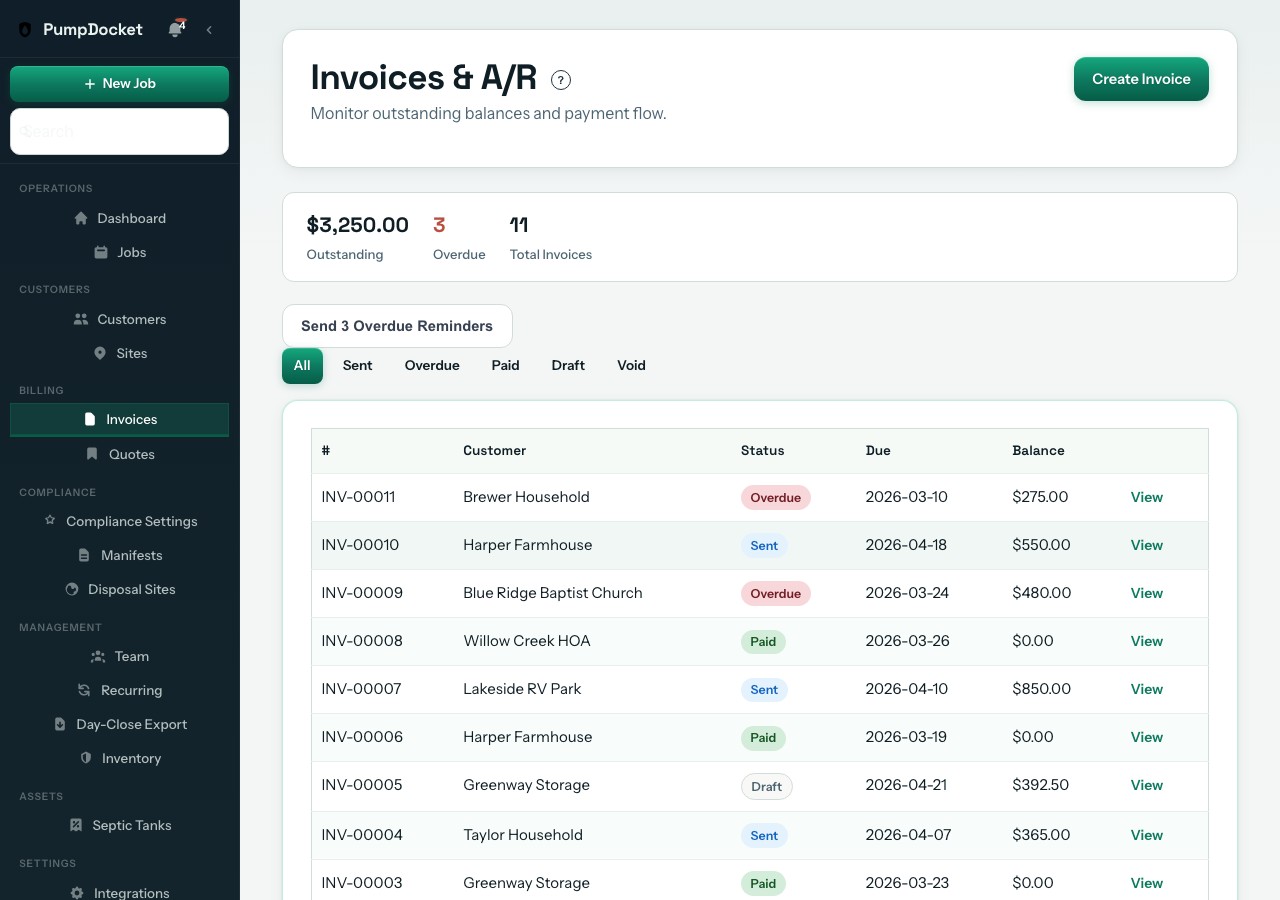View invoice INV-00011 for Brewer Household
Image resolution: width=1280 pixels, height=900 pixels.
coord(1146,497)
